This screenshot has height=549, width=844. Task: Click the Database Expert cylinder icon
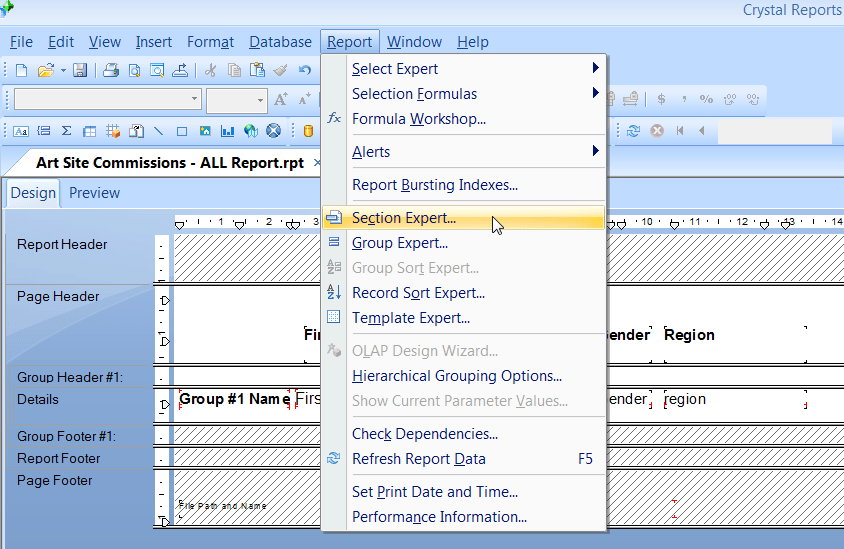click(x=308, y=131)
